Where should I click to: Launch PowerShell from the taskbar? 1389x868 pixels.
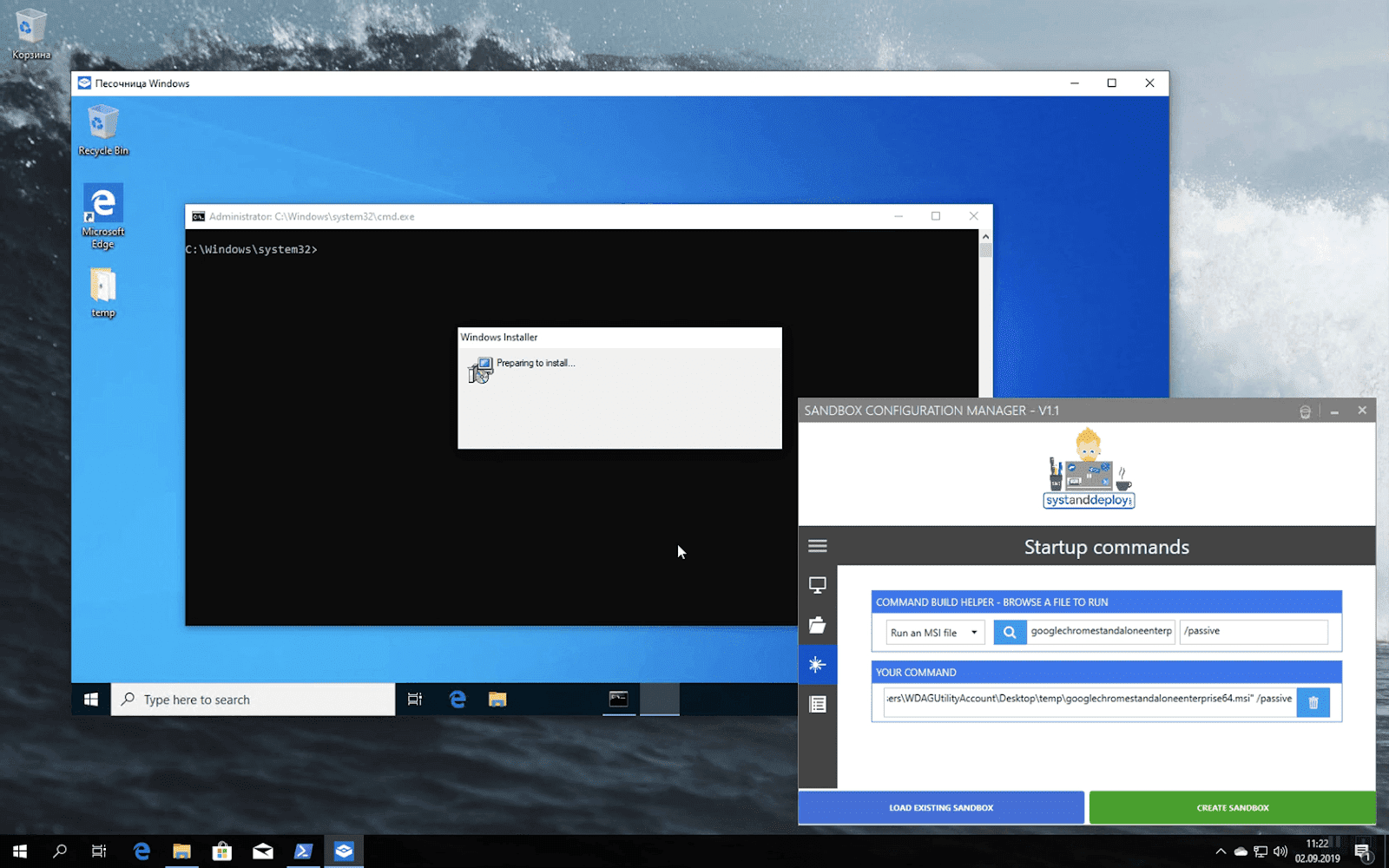(303, 852)
